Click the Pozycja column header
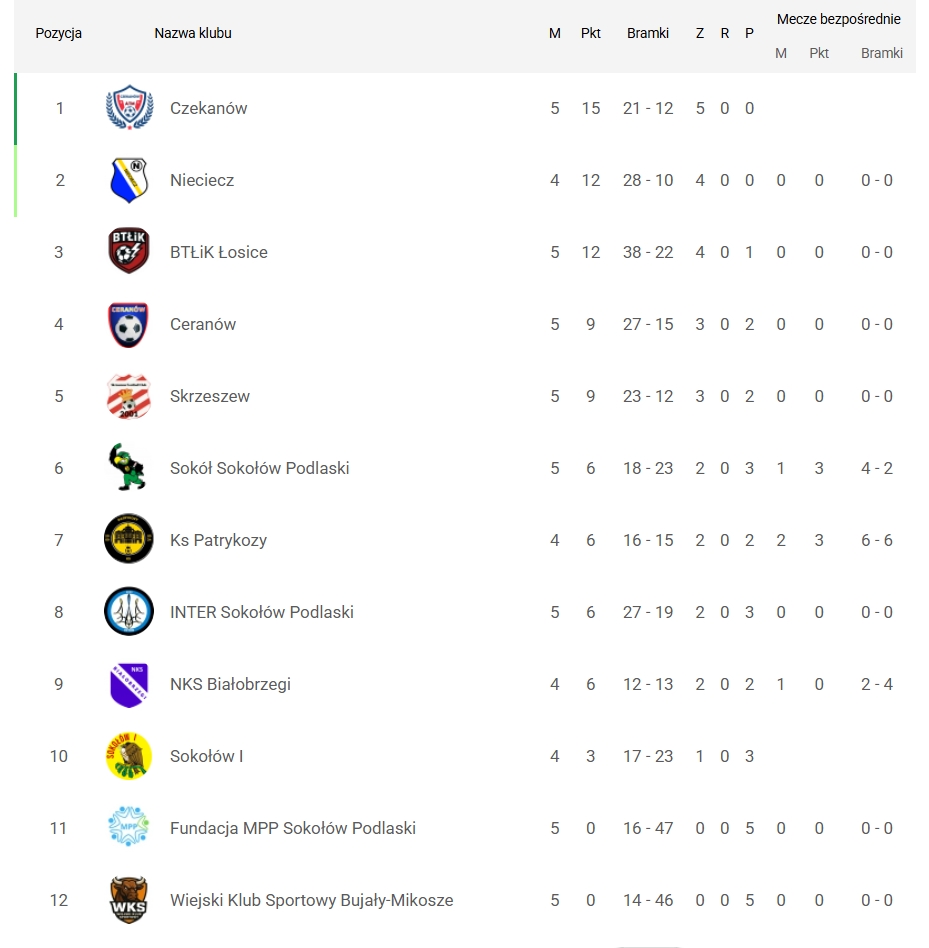This screenshot has height=948, width=929. click(59, 33)
